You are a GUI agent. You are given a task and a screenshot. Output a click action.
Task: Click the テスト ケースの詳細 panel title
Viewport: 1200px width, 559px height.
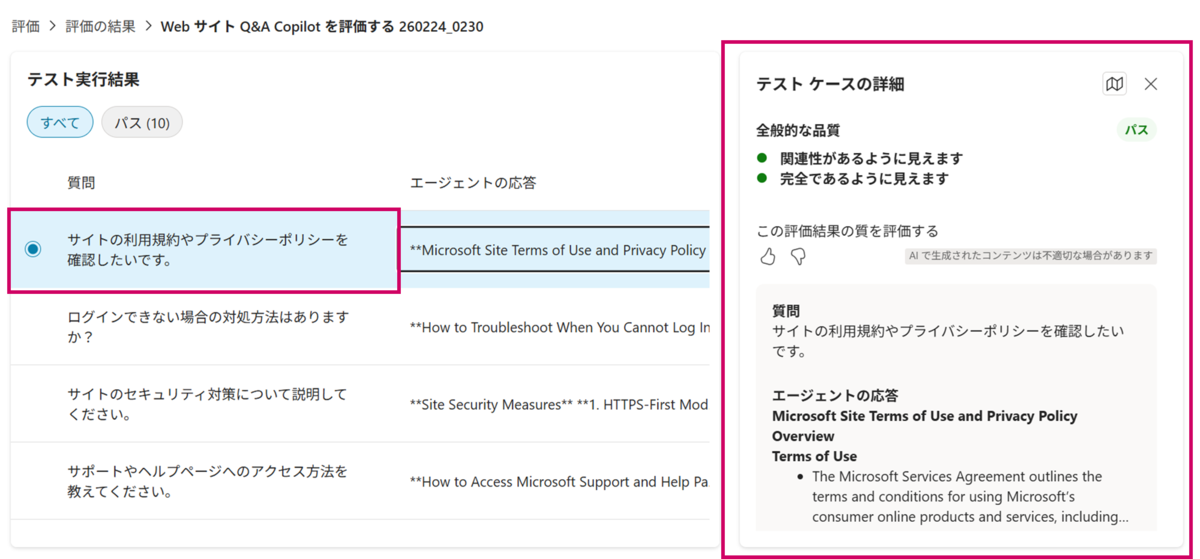830,85
